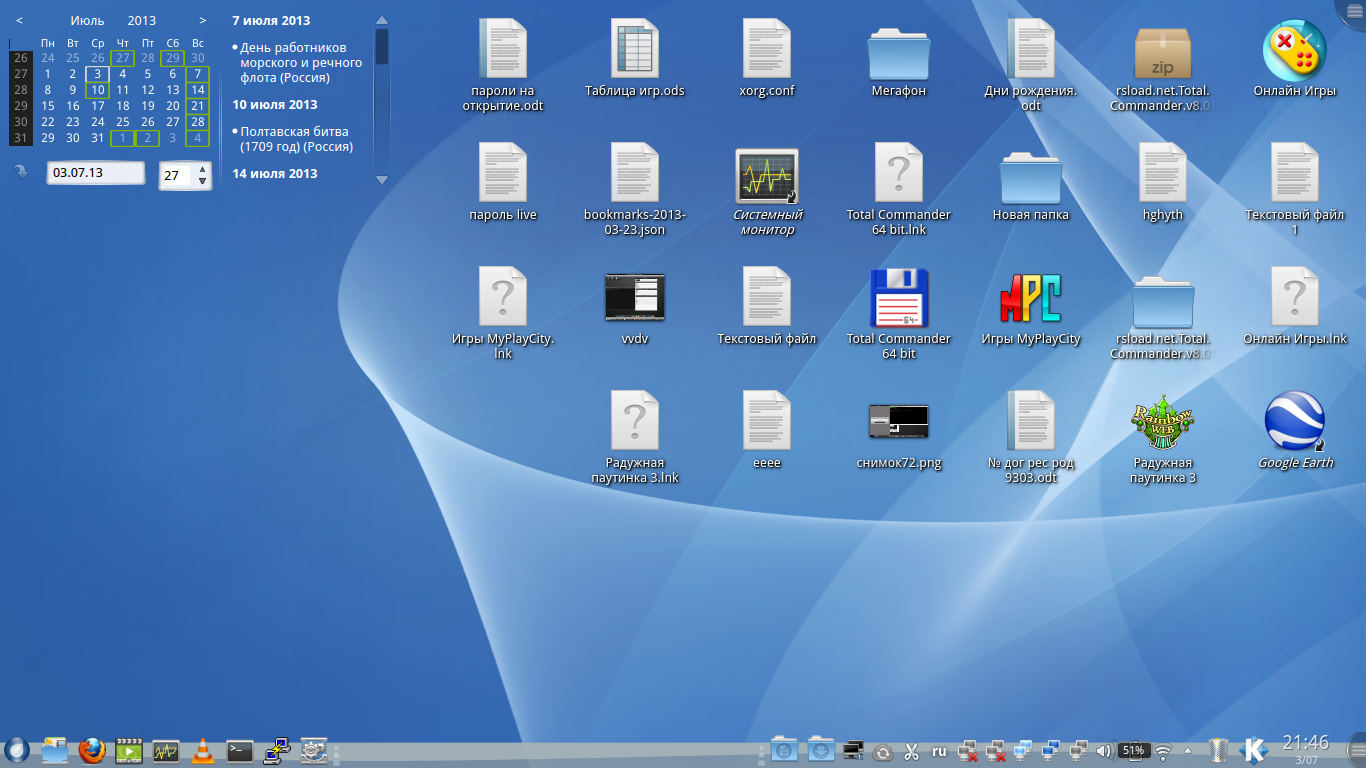Open the Системный монитор desktop shortcut
1366x768 pixels.
[x=766, y=175]
